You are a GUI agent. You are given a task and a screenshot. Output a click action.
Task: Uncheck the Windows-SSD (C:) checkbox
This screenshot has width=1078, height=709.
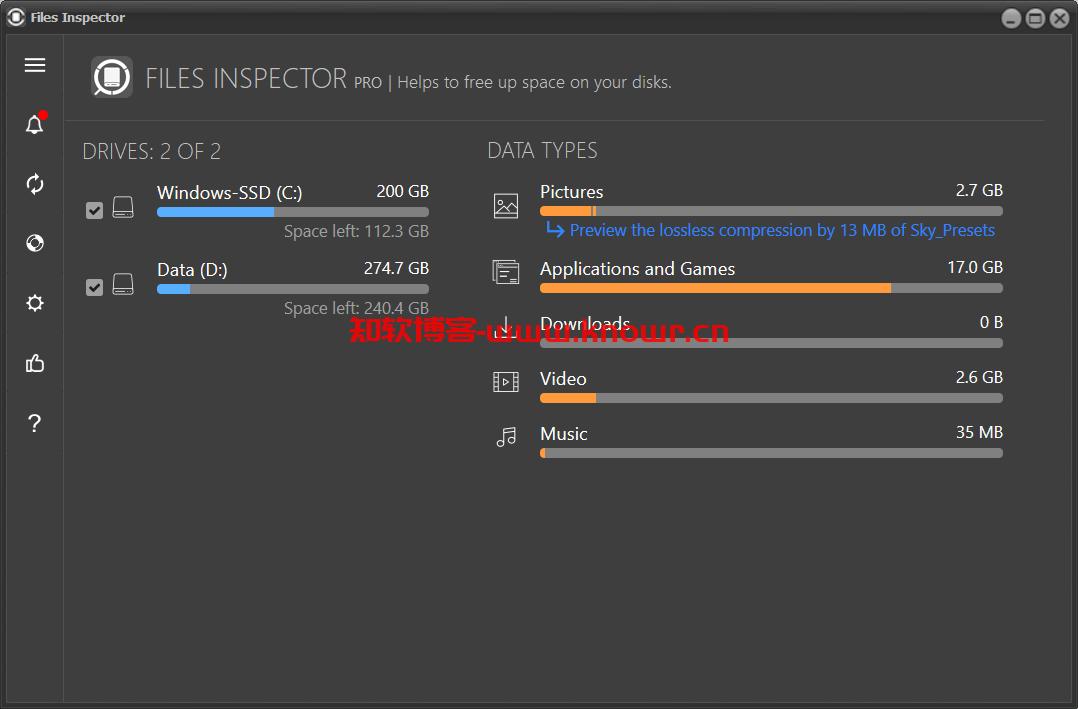pos(94,210)
